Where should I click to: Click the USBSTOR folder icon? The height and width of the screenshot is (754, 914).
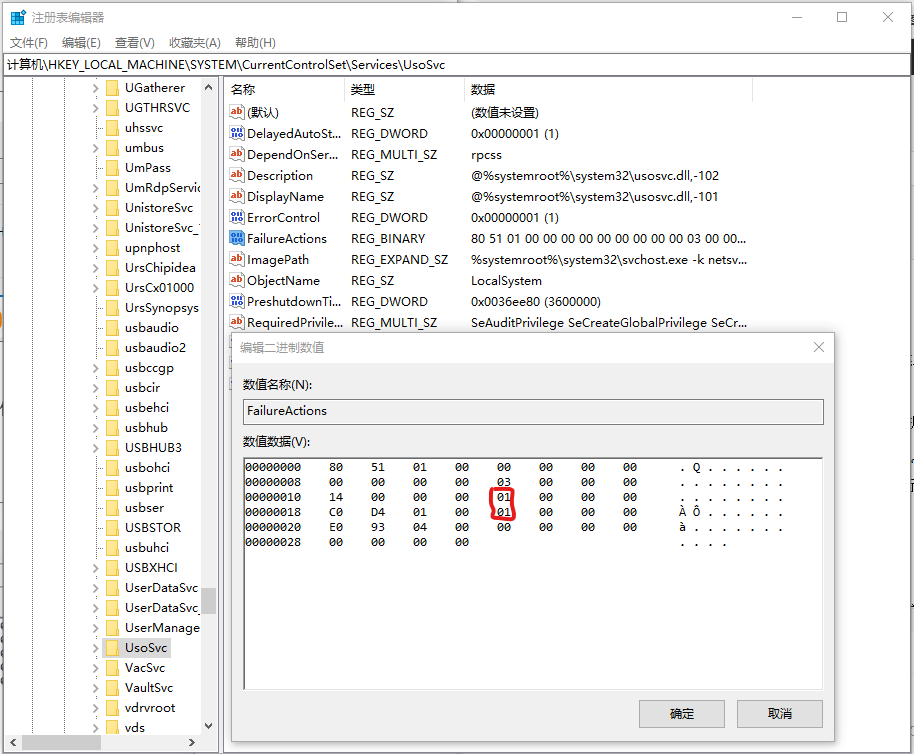click(113, 528)
